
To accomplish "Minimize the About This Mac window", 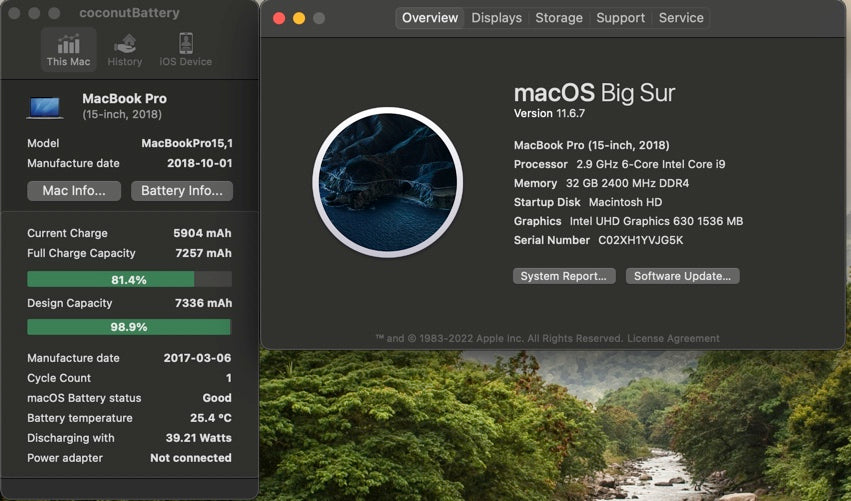I will pyautogui.click(x=299, y=18).
